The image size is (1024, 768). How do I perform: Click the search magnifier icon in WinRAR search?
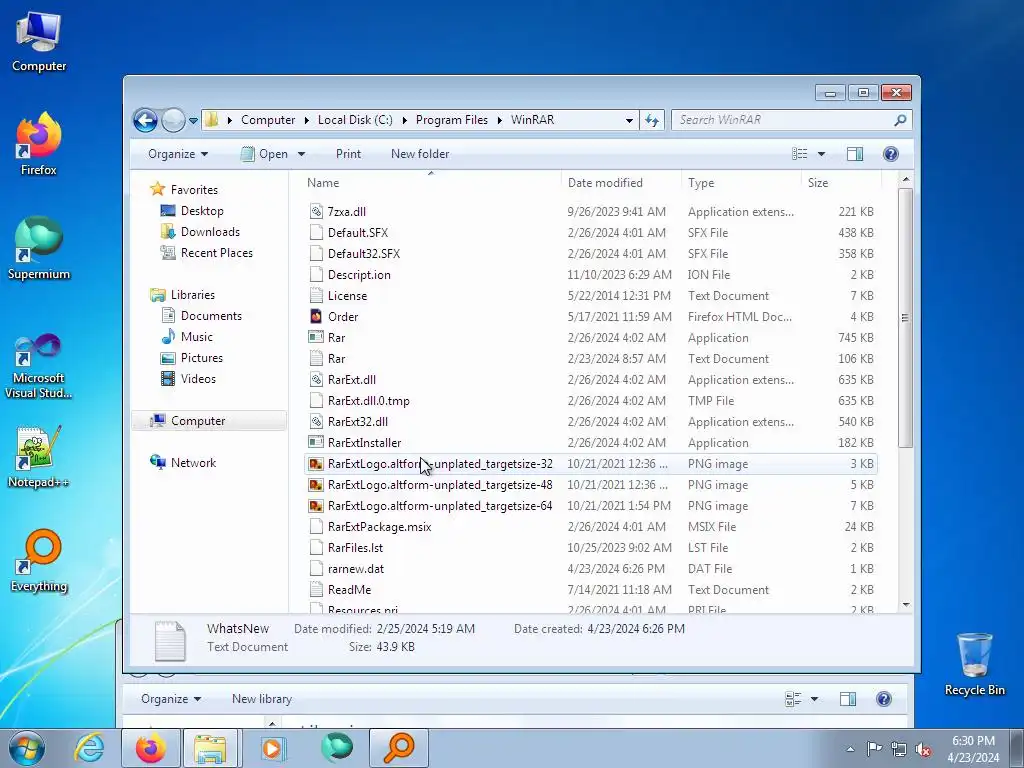901,120
